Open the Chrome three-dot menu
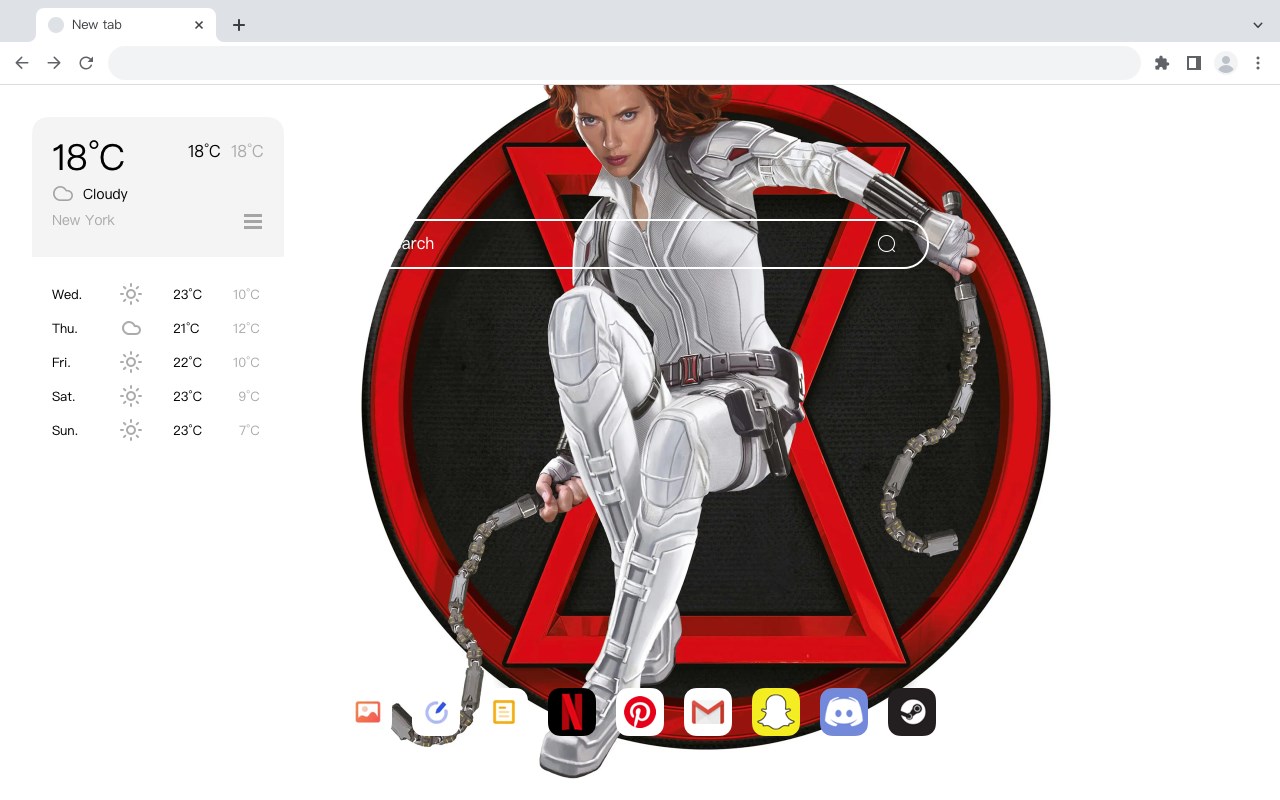 tap(1258, 63)
